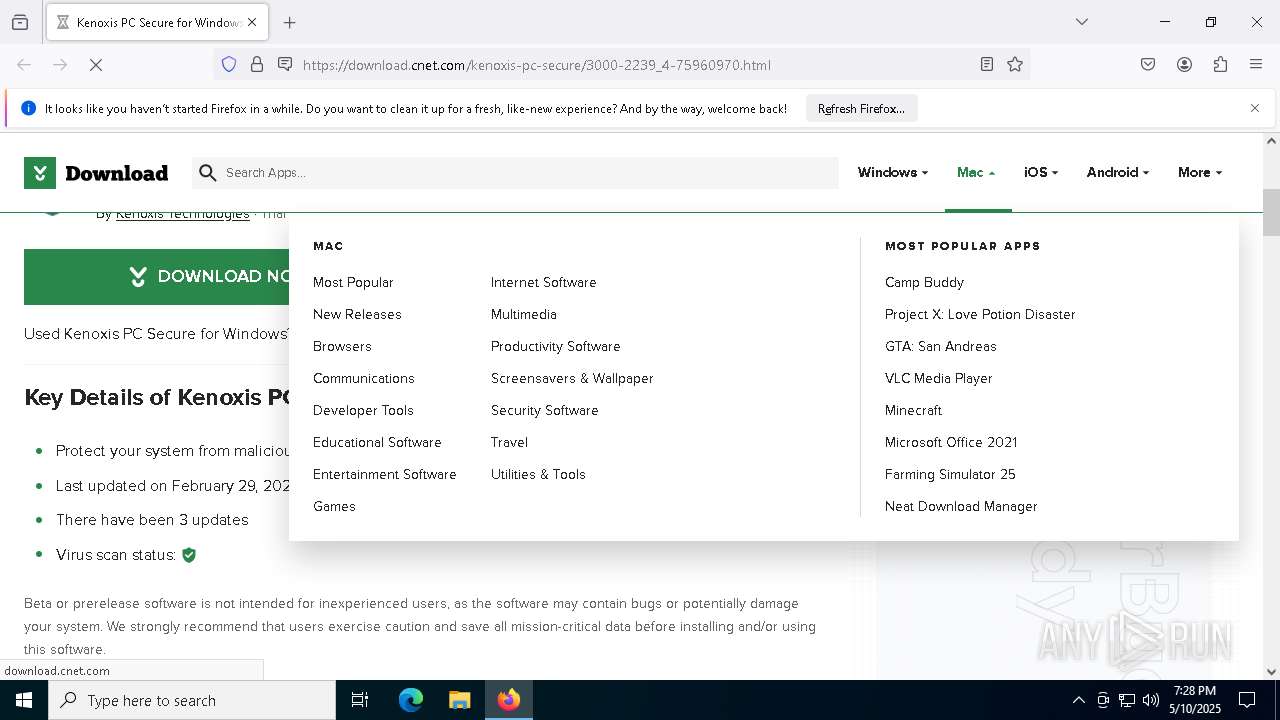Open the Games category

[334, 506]
